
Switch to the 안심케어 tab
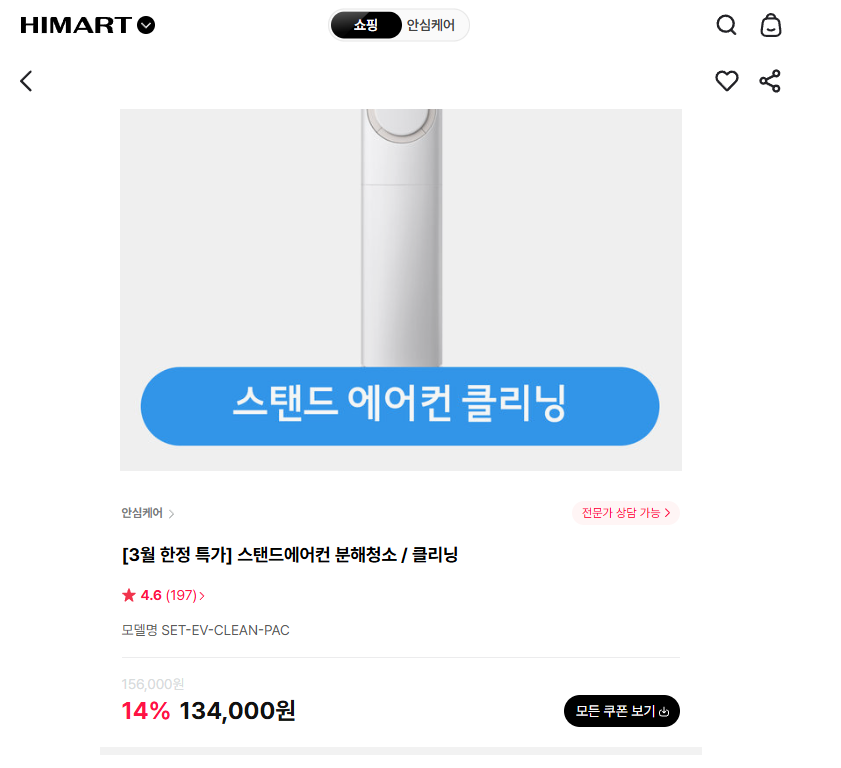pyautogui.click(x=431, y=25)
